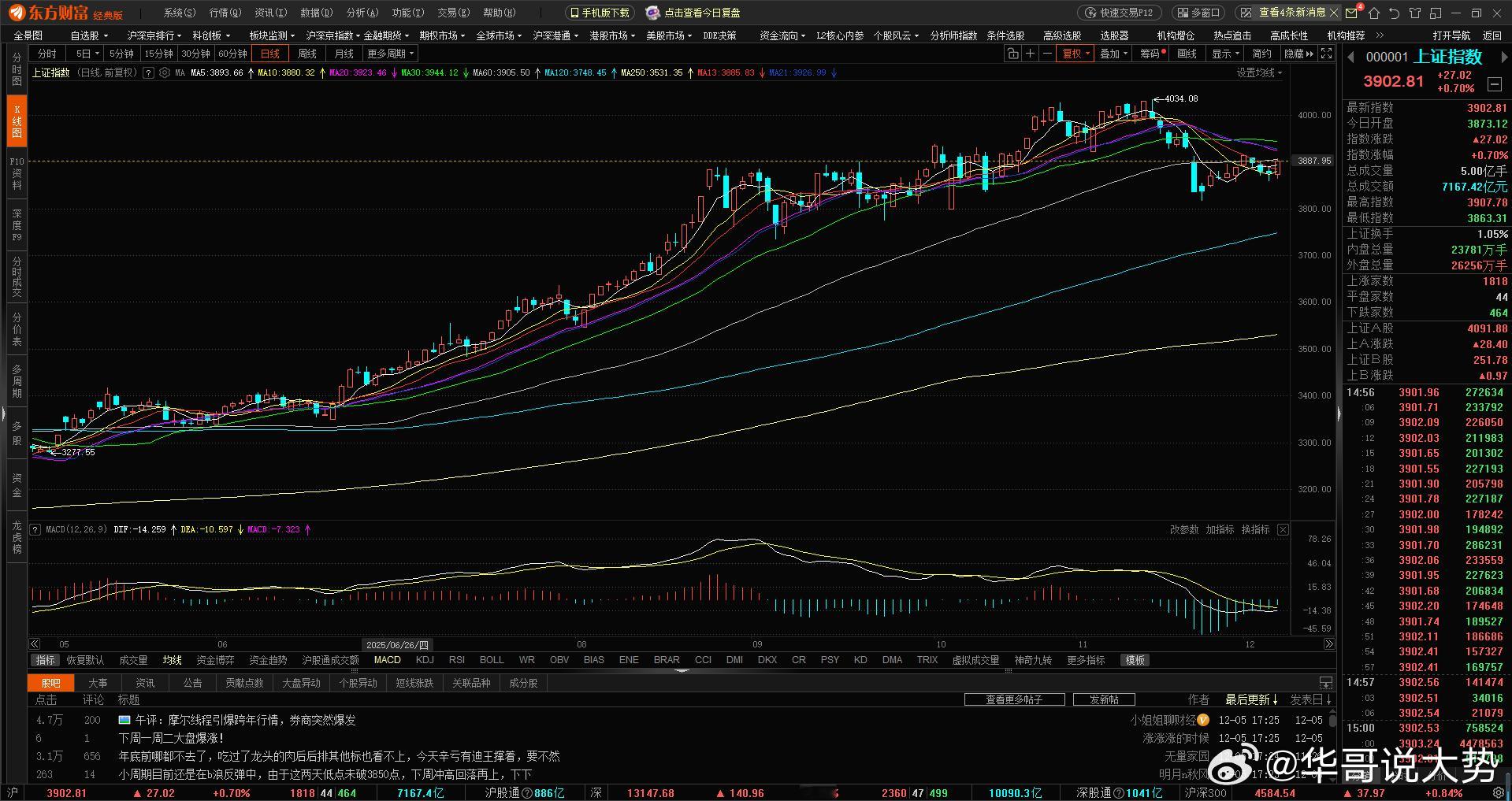Click the 发新帖 button
This screenshot has height=801, width=1512.
(1104, 699)
